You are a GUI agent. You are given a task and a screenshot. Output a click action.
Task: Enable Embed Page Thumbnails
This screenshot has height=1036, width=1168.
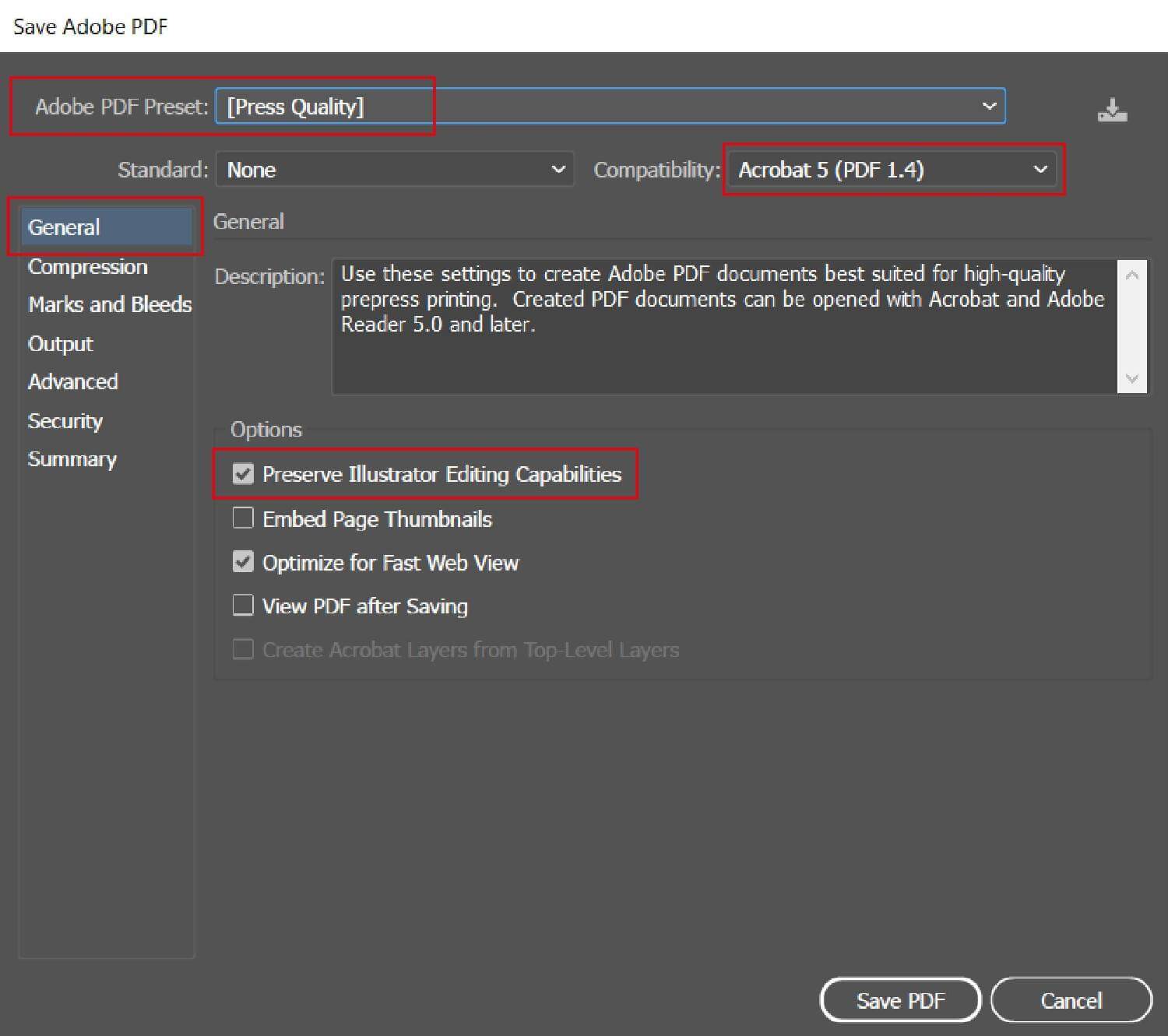243,518
